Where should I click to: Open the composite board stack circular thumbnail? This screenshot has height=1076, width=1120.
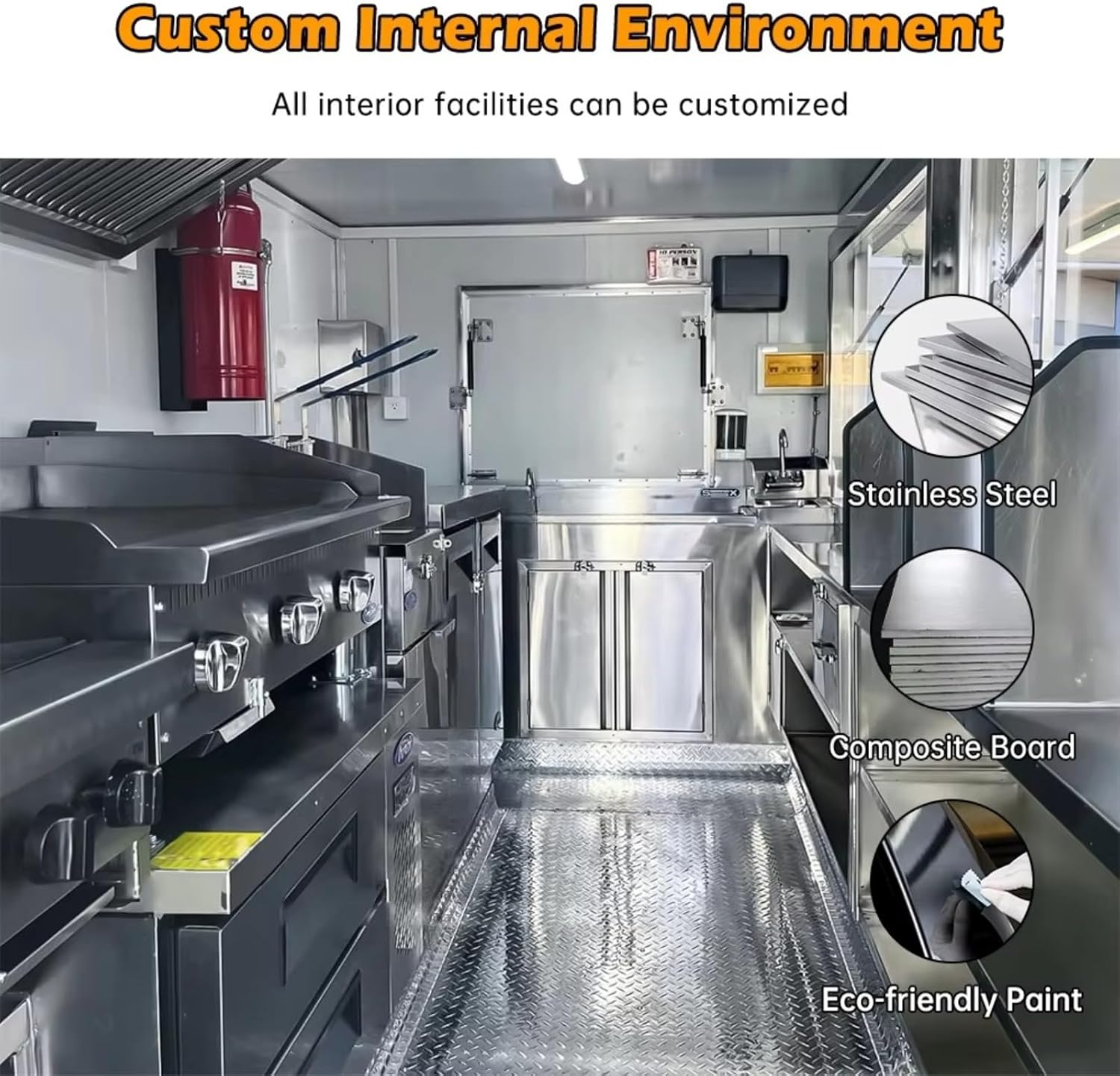952,630
